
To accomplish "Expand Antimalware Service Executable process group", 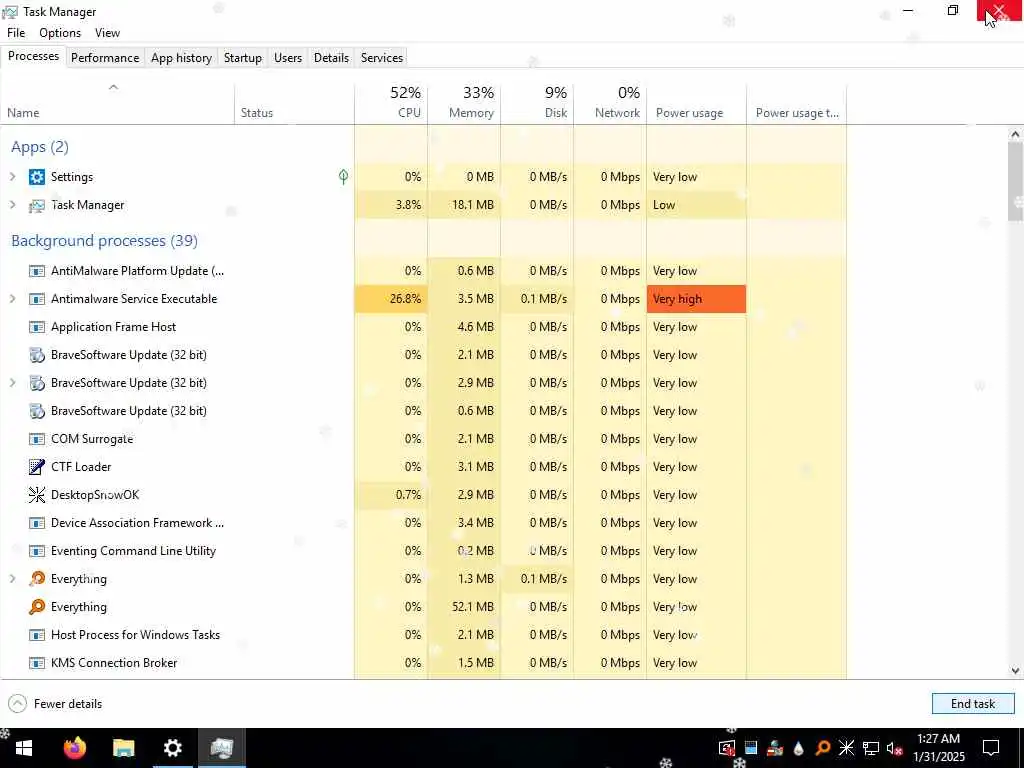I will click(12, 299).
